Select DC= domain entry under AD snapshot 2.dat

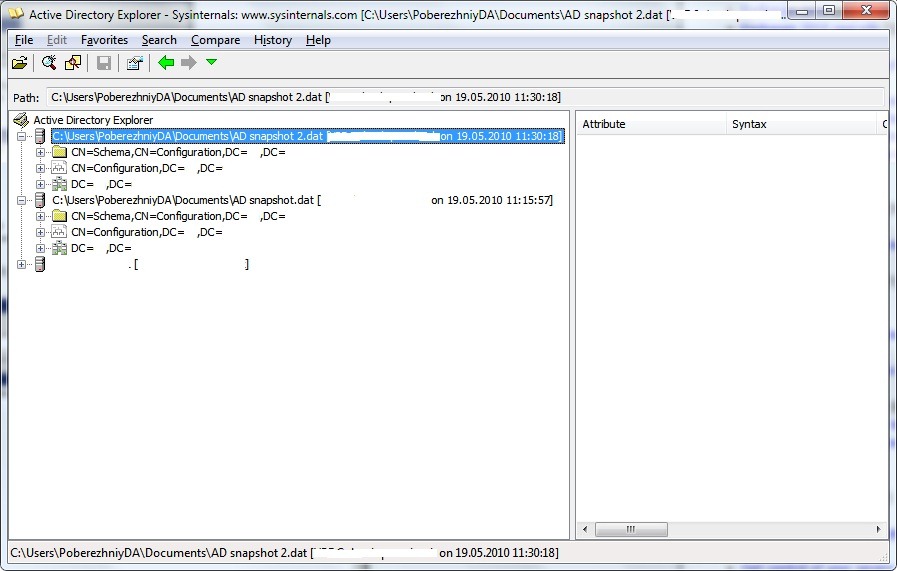[101, 184]
